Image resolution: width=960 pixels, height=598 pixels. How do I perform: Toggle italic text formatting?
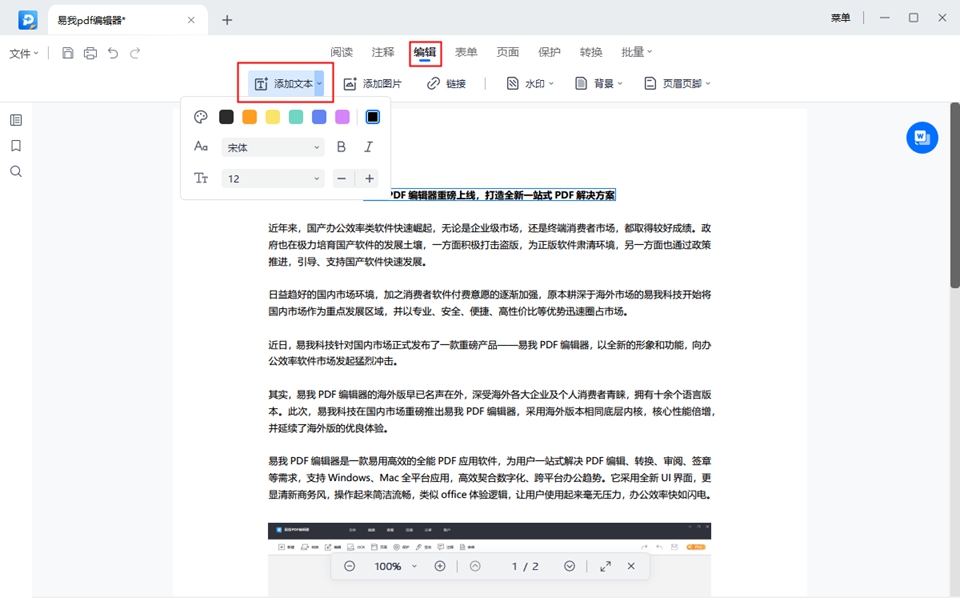click(369, 147)
